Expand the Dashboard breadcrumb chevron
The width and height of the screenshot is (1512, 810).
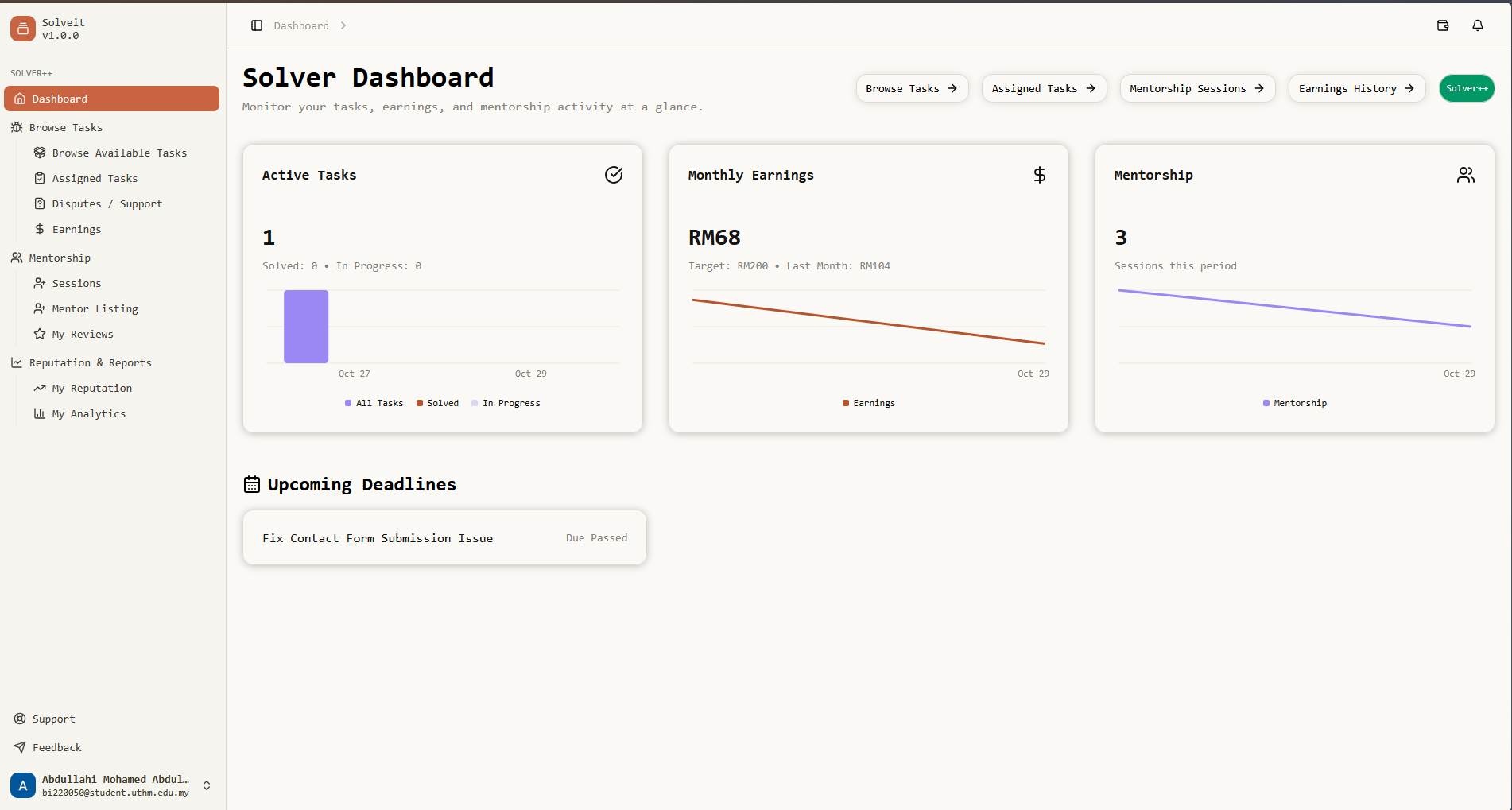pyautogui.click(x=343, y=25)
